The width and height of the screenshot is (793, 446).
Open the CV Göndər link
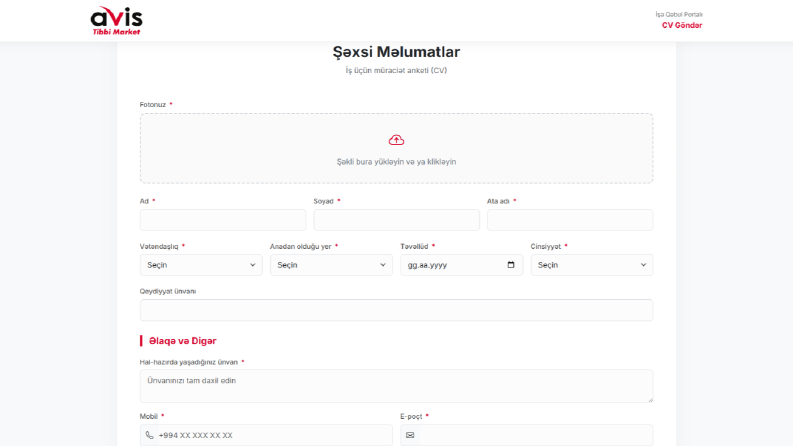[682, 25]
